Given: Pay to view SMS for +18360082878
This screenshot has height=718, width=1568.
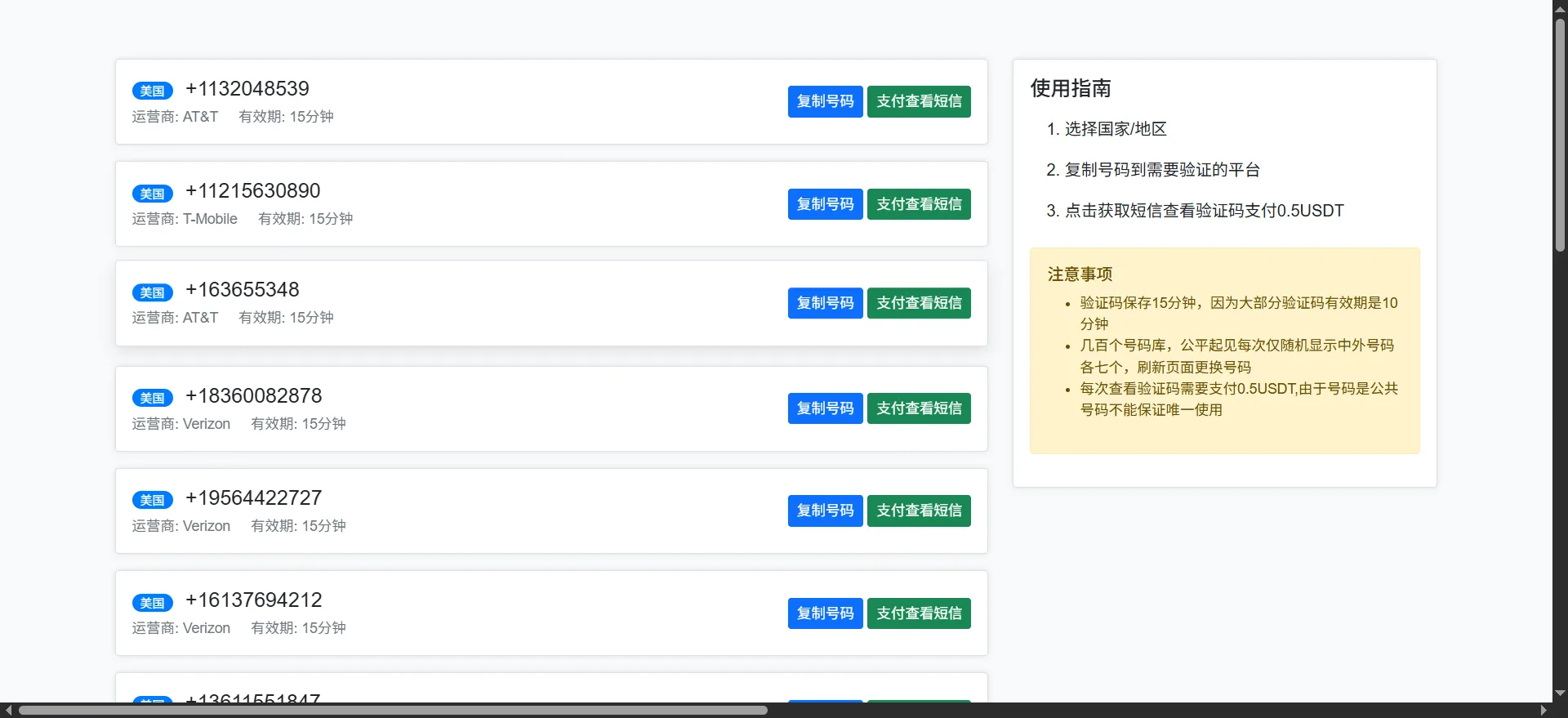Looking at the screenshot, I should pyautogui.click(x=919, y=408).
